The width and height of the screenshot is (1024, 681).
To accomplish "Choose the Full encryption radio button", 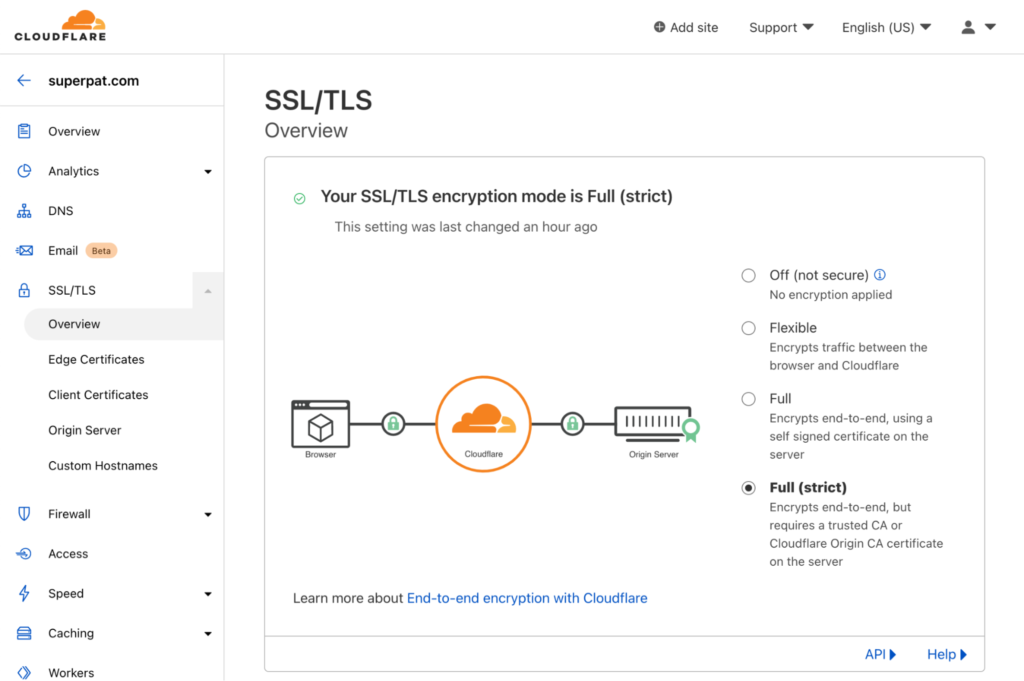I will coord(748,398).
